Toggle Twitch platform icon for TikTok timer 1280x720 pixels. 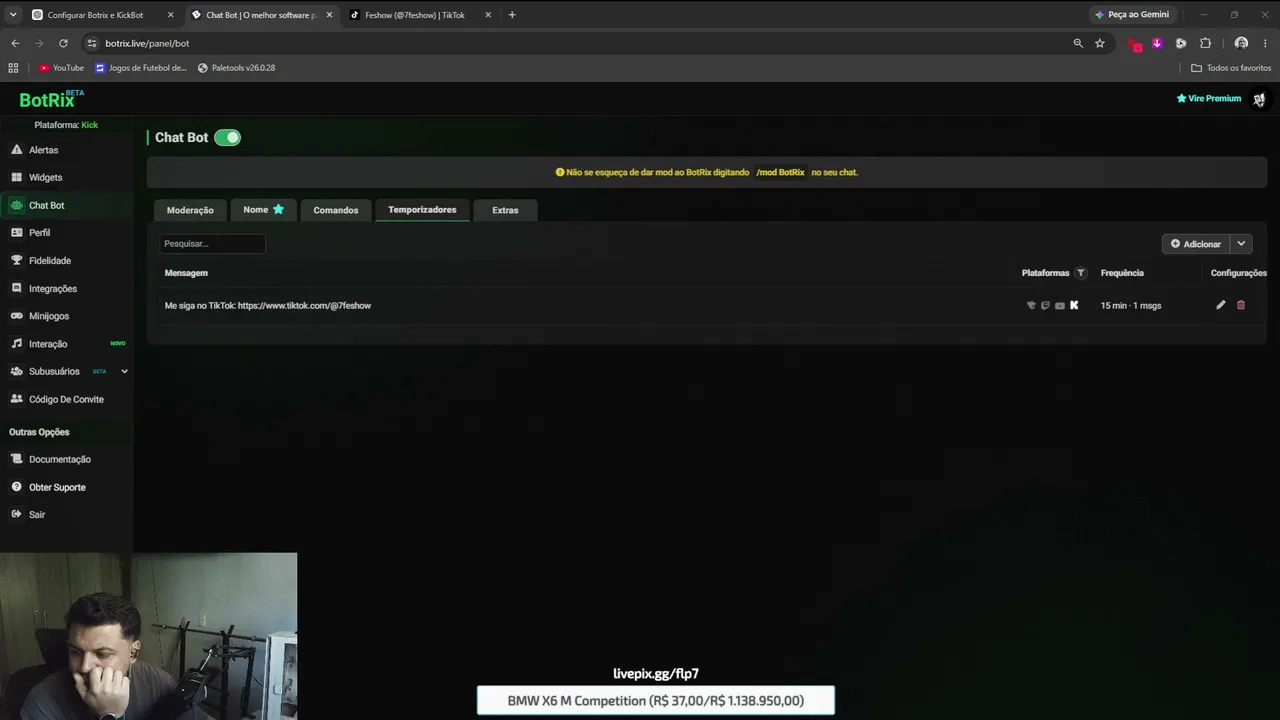pyautogui.click(x=1045, y=305)
